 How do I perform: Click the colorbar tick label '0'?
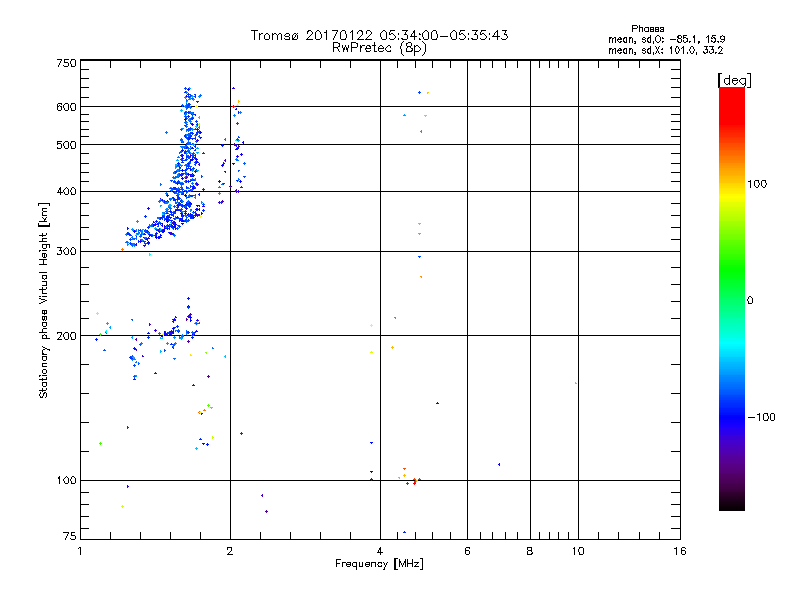pos(750,301)
